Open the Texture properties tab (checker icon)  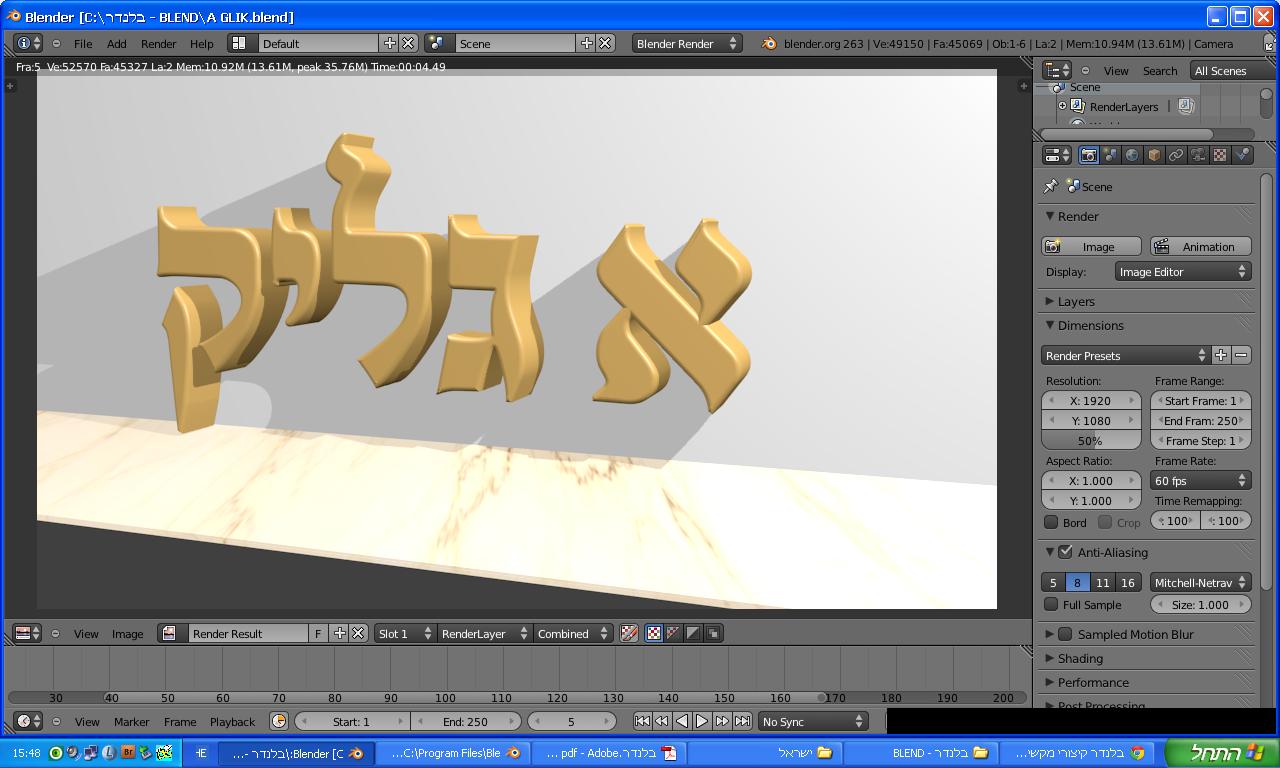click(x=1220, y=155)
